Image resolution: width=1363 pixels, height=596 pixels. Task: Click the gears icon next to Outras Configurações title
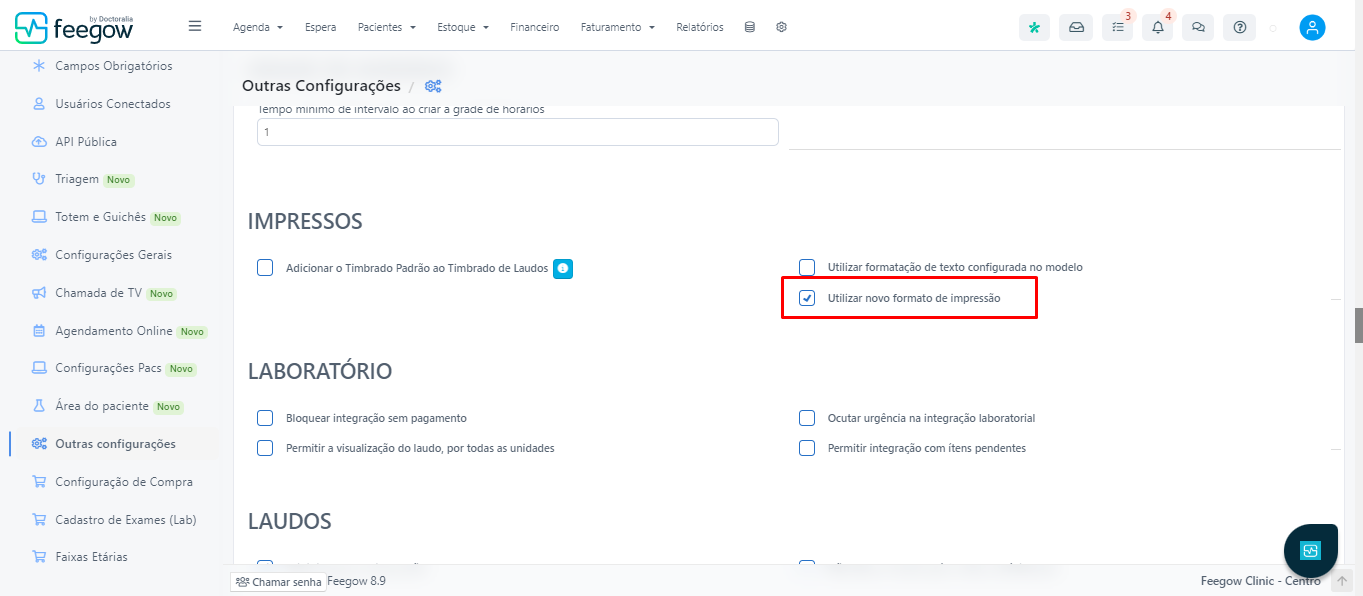point(433,87)
